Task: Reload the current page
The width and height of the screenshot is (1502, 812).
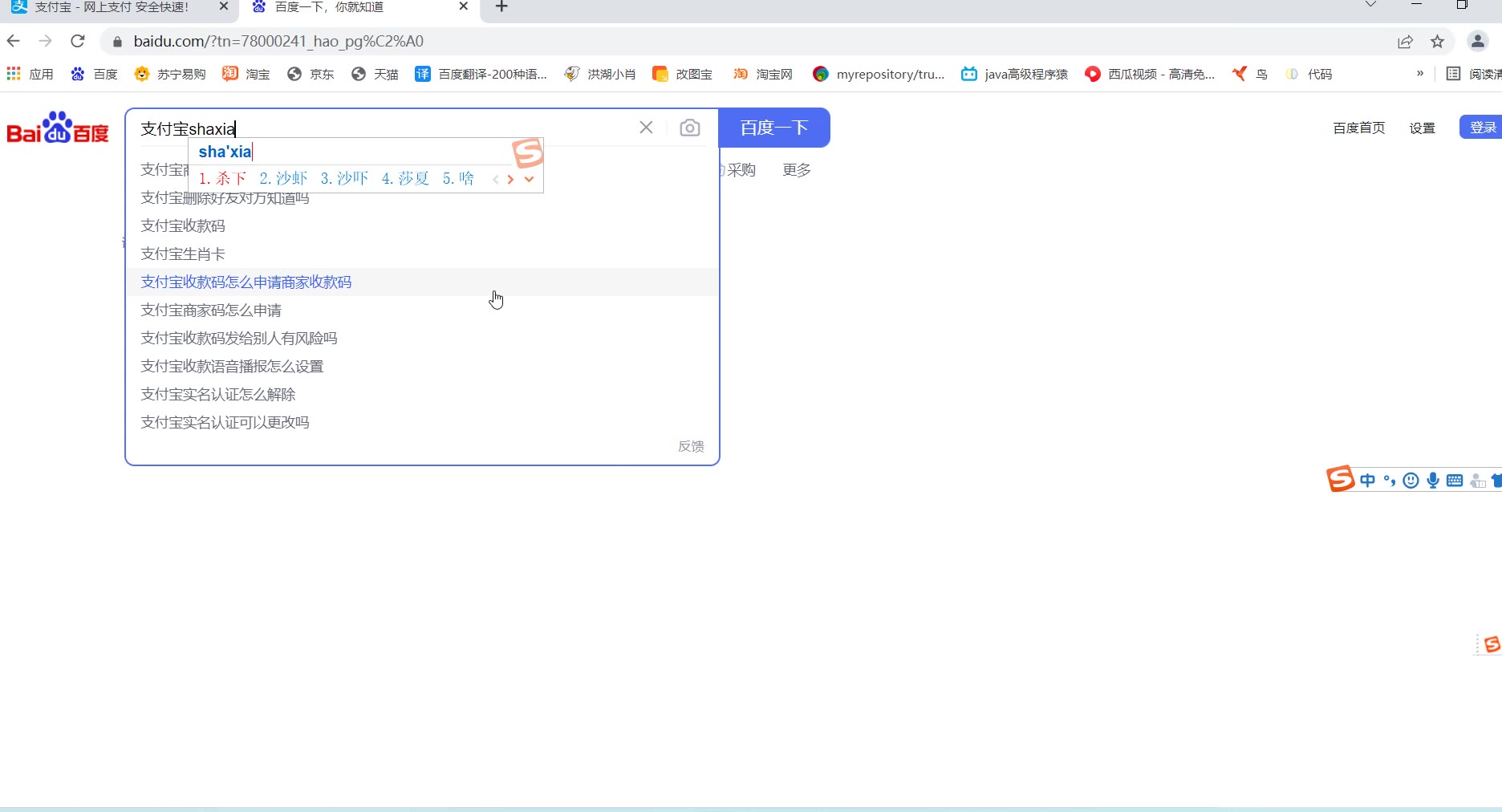Action: (78, 41)
